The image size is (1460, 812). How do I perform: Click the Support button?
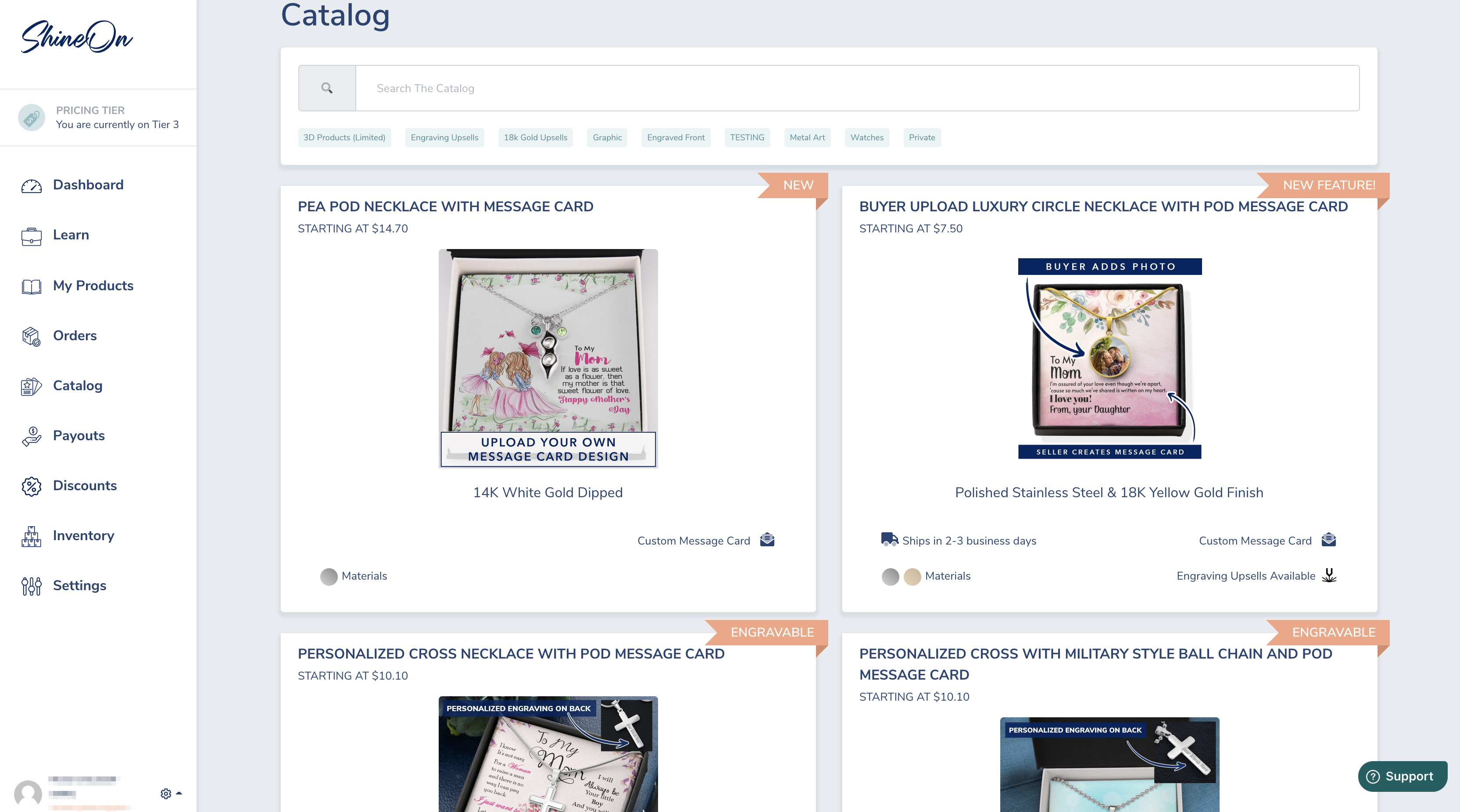pyautogui.click(x=1402, y=776)
